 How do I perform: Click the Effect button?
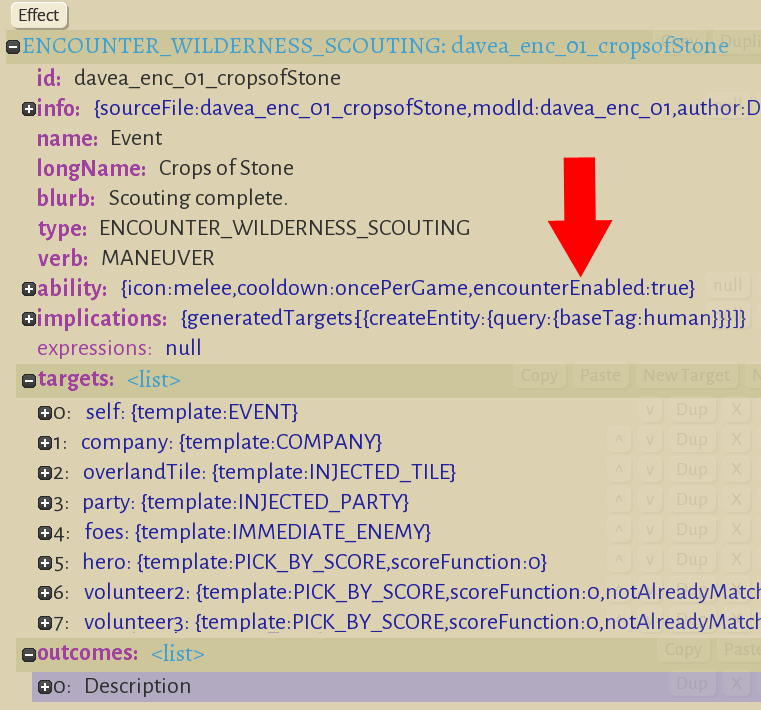[x=38, y=15]
